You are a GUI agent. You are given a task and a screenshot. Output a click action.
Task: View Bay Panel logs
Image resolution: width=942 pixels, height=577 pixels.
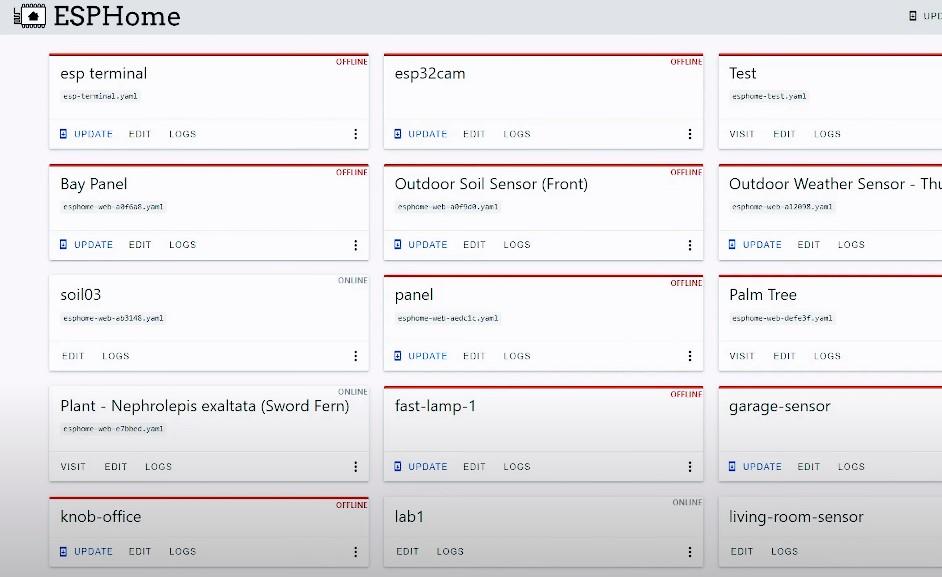click(x=183, y=245)
